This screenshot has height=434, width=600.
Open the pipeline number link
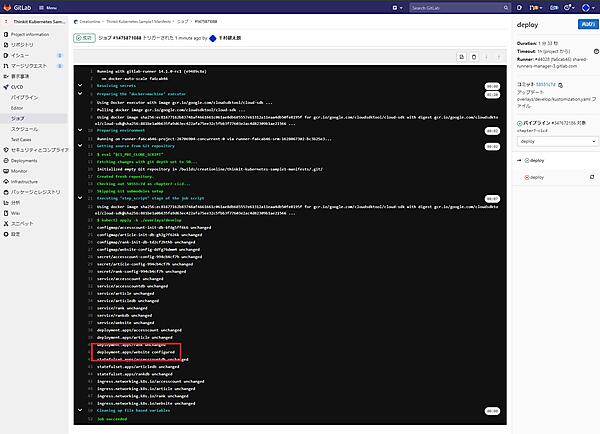pos(564,123)
